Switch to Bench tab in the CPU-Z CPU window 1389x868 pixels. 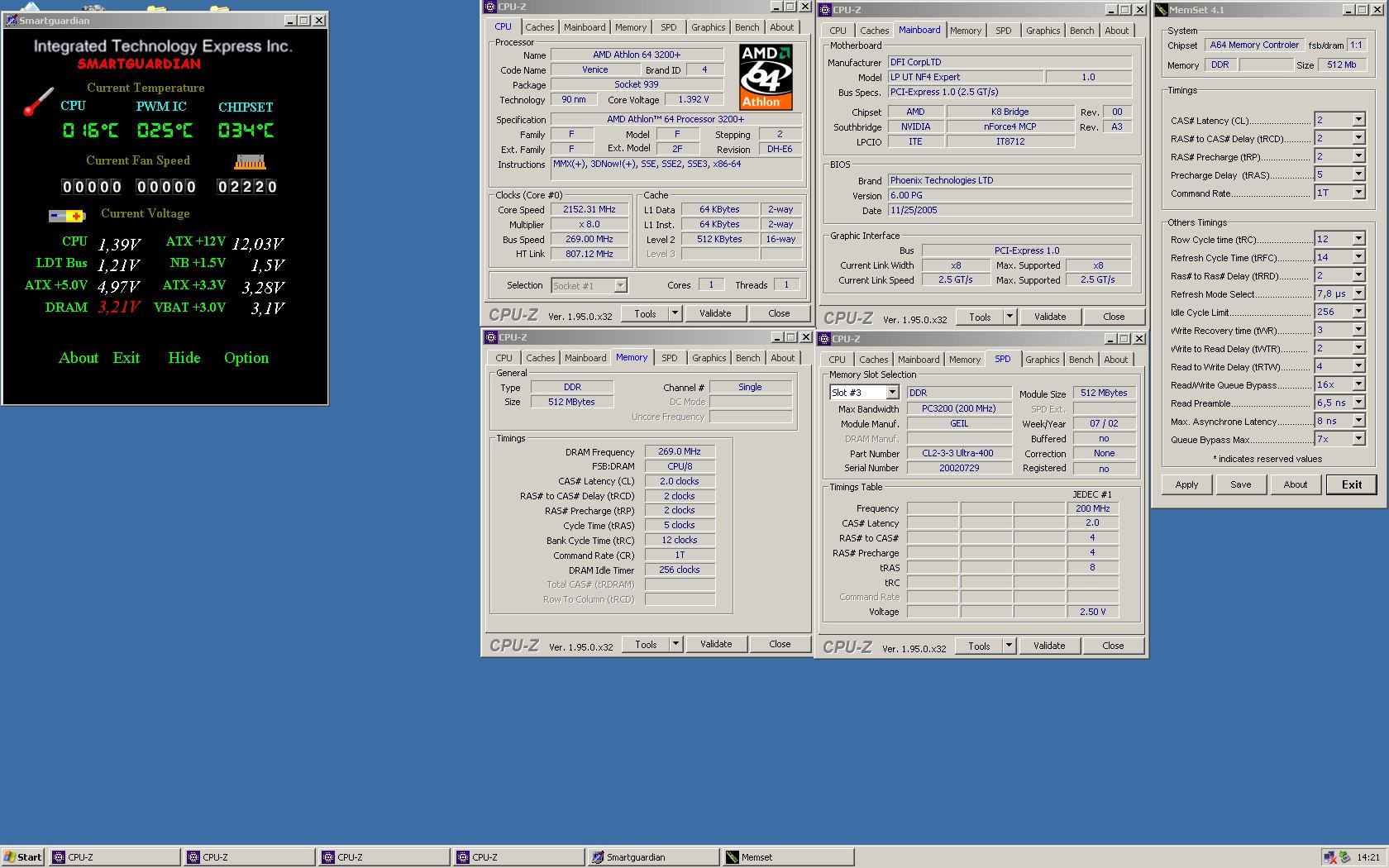tap(747, 27)
